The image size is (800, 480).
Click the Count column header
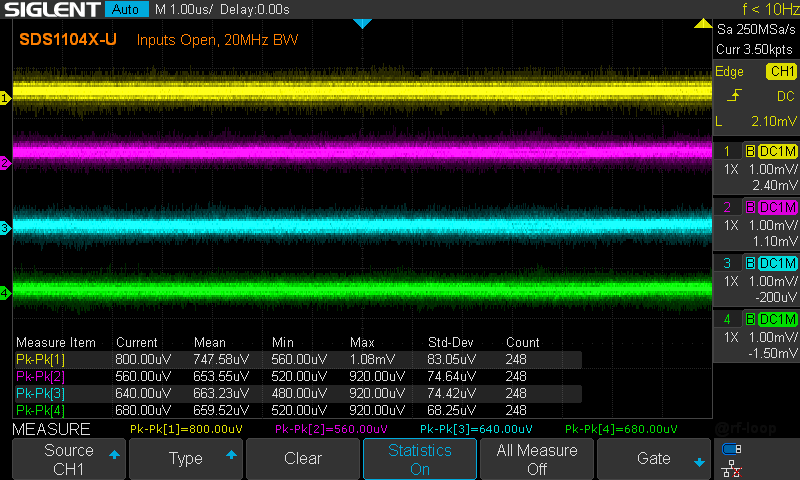(522, 342)
